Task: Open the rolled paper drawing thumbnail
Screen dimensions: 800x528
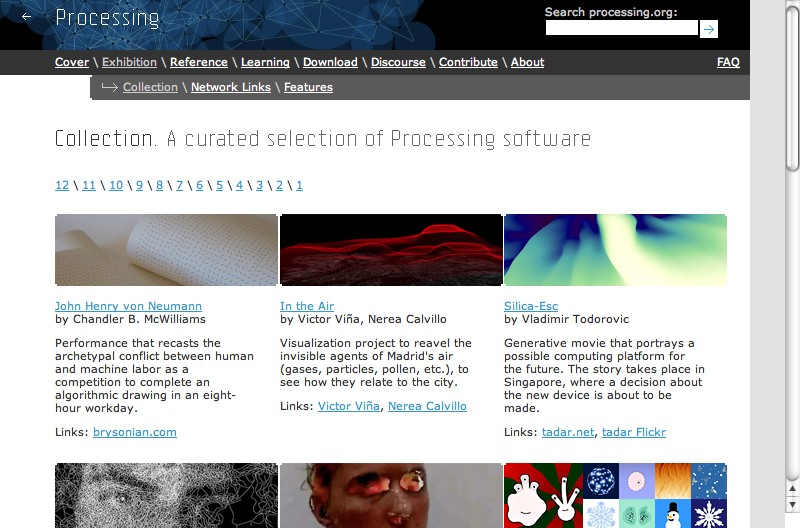Action: click(166, 249)
